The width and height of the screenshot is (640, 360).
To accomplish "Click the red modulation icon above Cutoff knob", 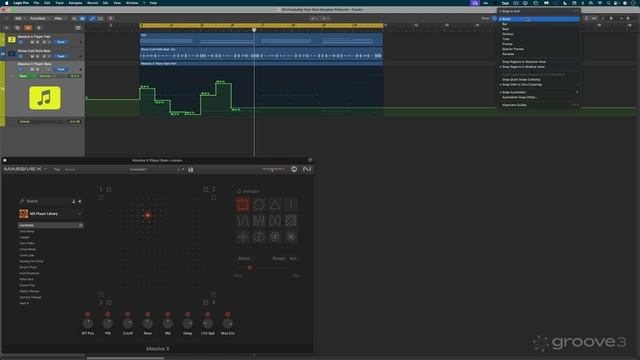I will pyautogui.click(x=127, y=314).
